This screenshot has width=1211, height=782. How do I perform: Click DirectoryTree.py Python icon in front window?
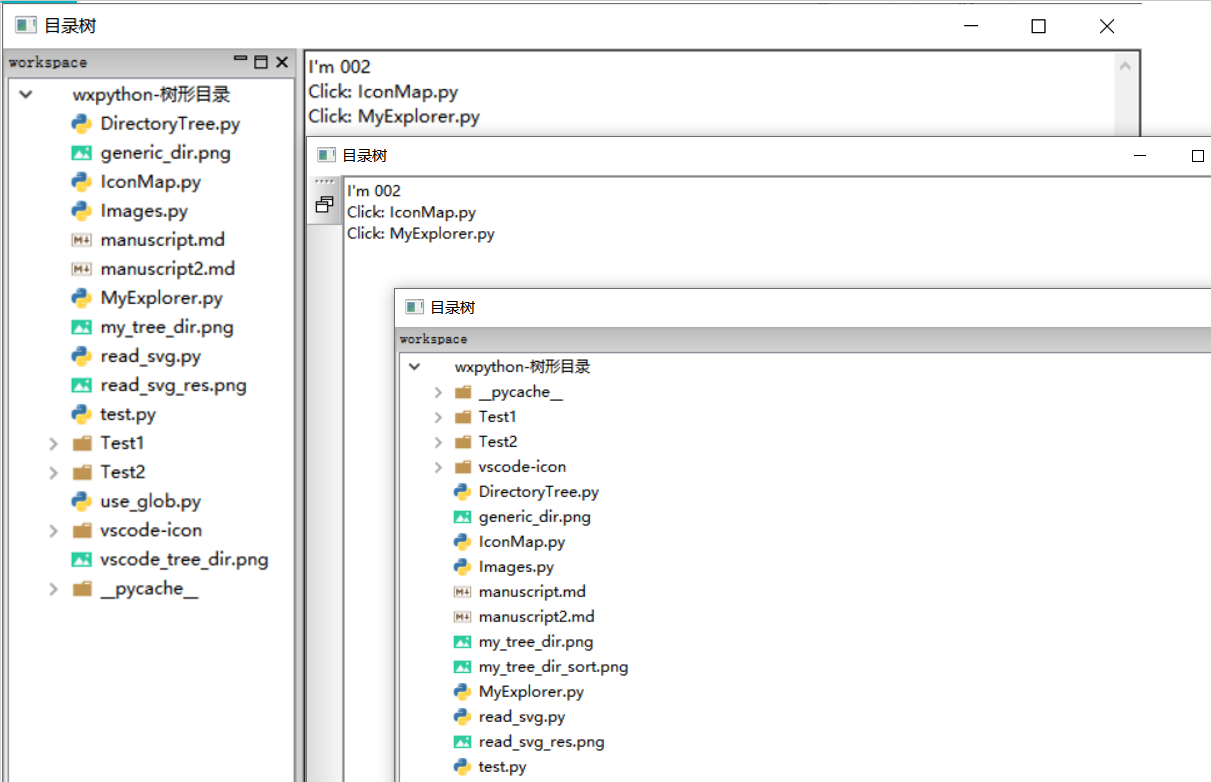click(462, 492)
